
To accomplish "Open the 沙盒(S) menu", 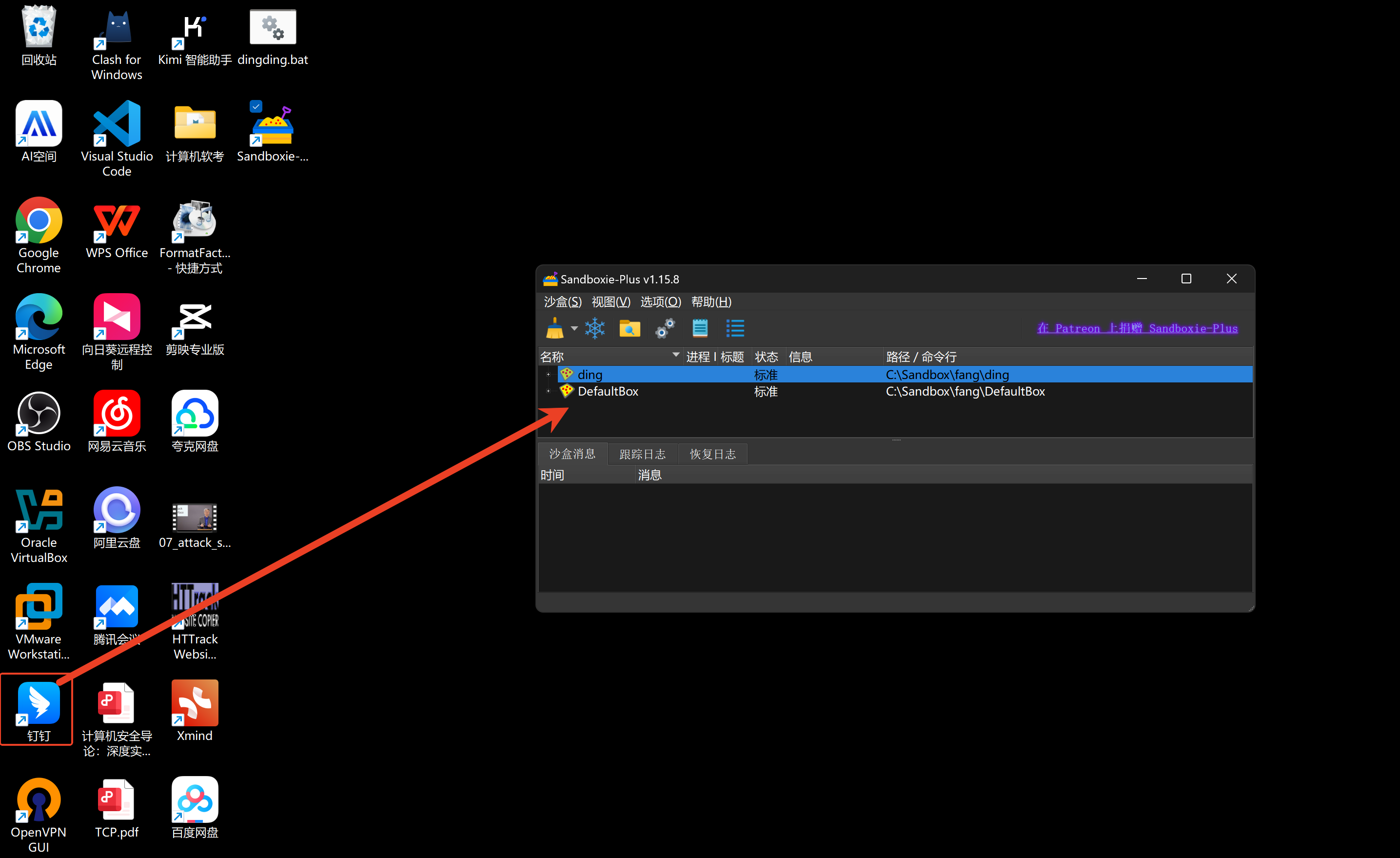I will [x=562, y=302].
